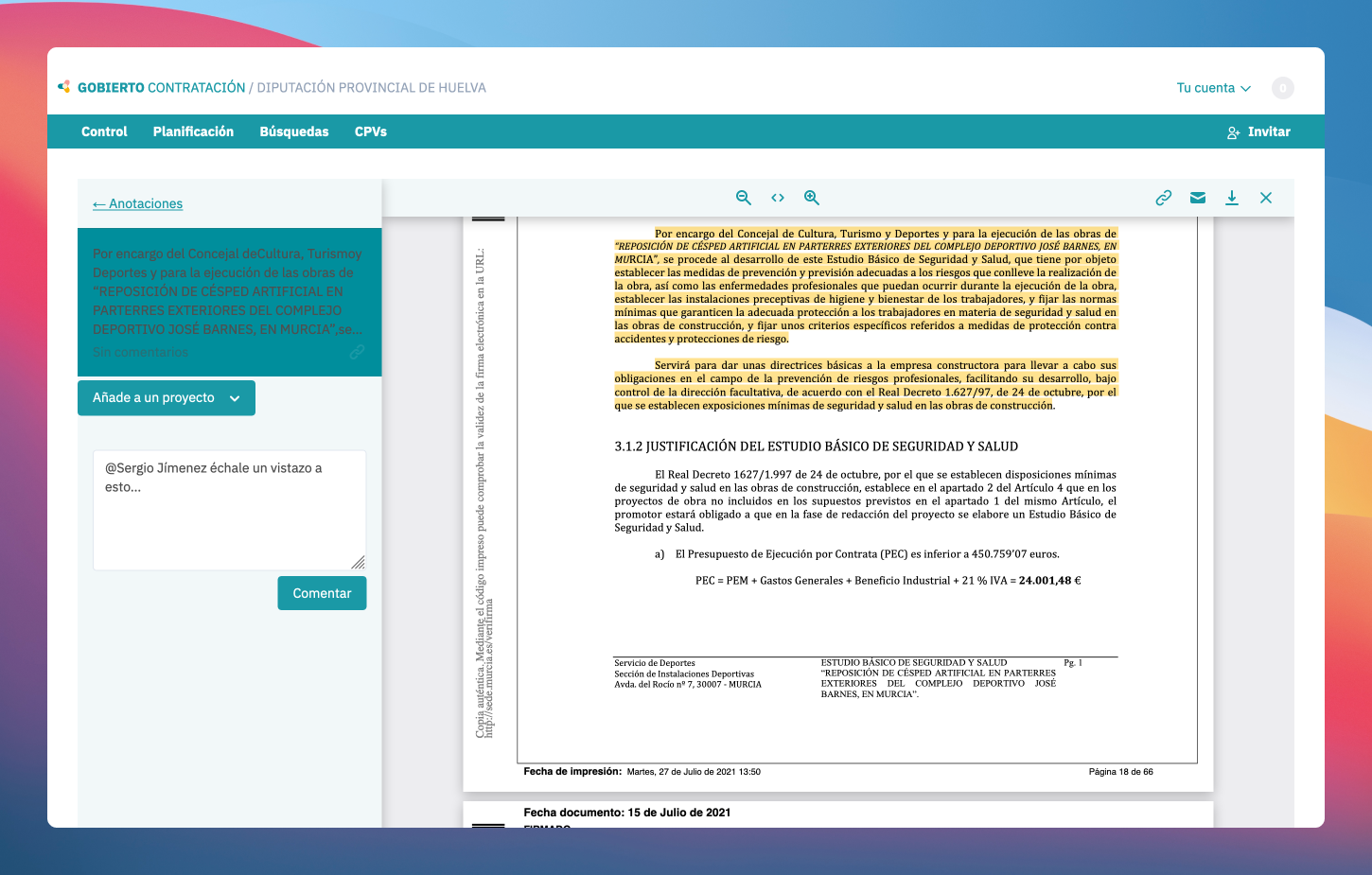1372x875 pixels.
Task: Click the Gobierto Contratación logo icon
Action: click(x=64, y=87)
